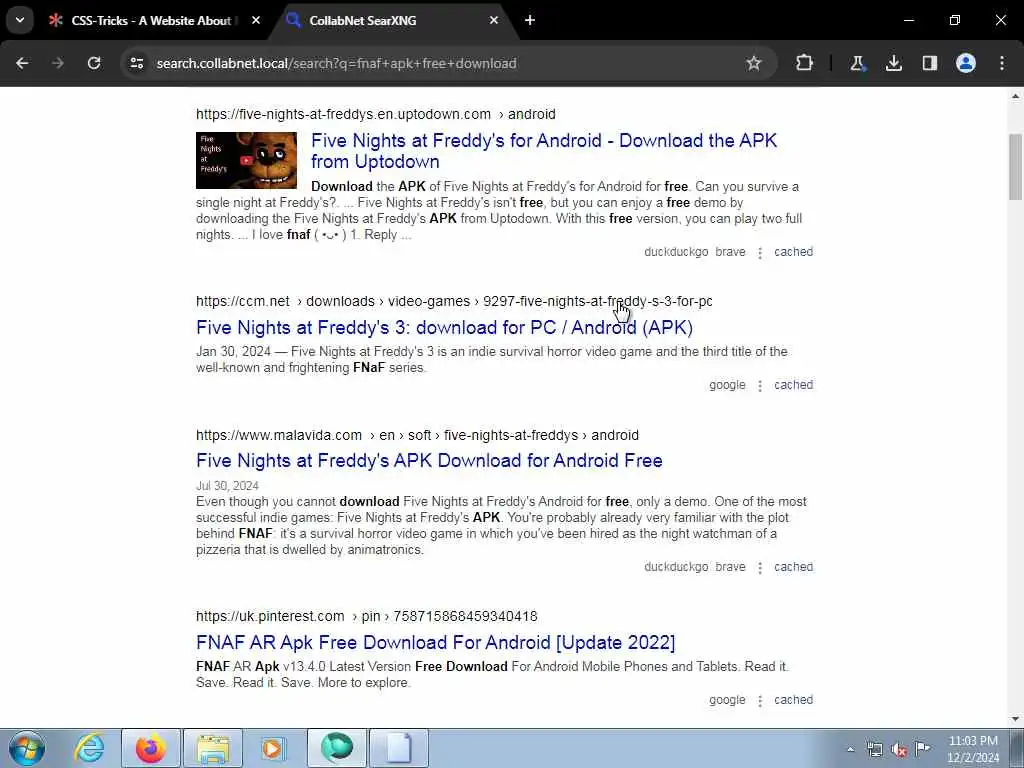Click 'duckduckgo' under the Malavida result
1024x768 pixels.
[676, 567]
